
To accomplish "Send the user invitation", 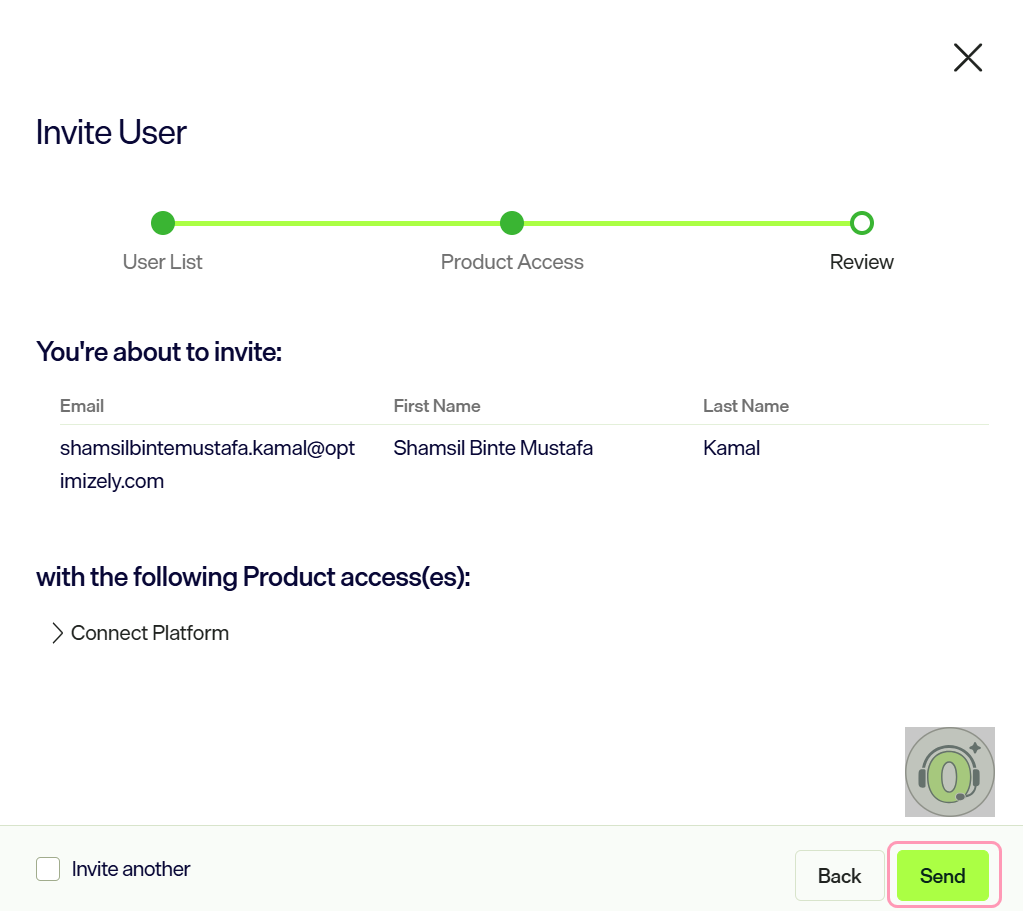I will (943, 876).
